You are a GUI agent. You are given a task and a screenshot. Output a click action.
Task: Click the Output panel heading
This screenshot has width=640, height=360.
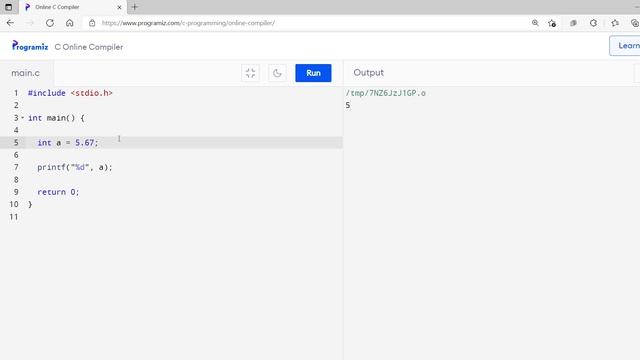tap(369, 73)
